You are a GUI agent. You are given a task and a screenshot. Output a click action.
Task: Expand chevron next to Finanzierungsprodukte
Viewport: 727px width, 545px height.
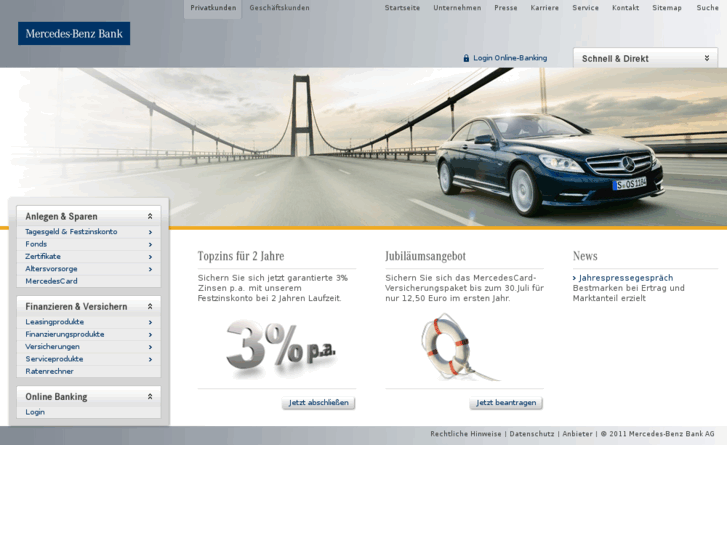pyautogui.click(x=150, y=334)
